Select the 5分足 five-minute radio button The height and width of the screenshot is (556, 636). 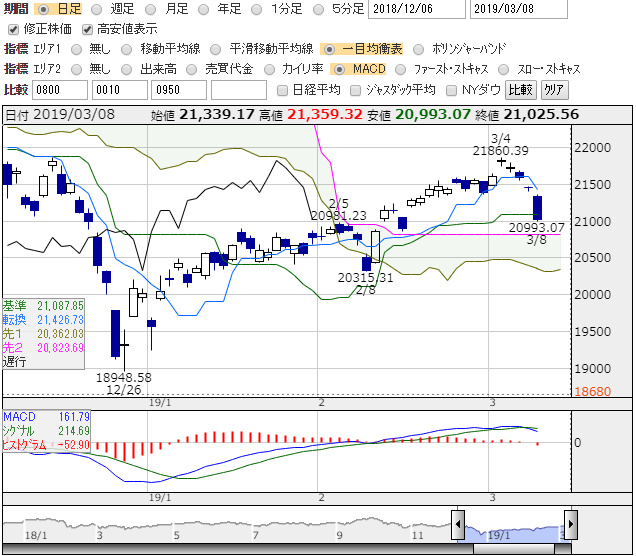[x=318, y=9]
